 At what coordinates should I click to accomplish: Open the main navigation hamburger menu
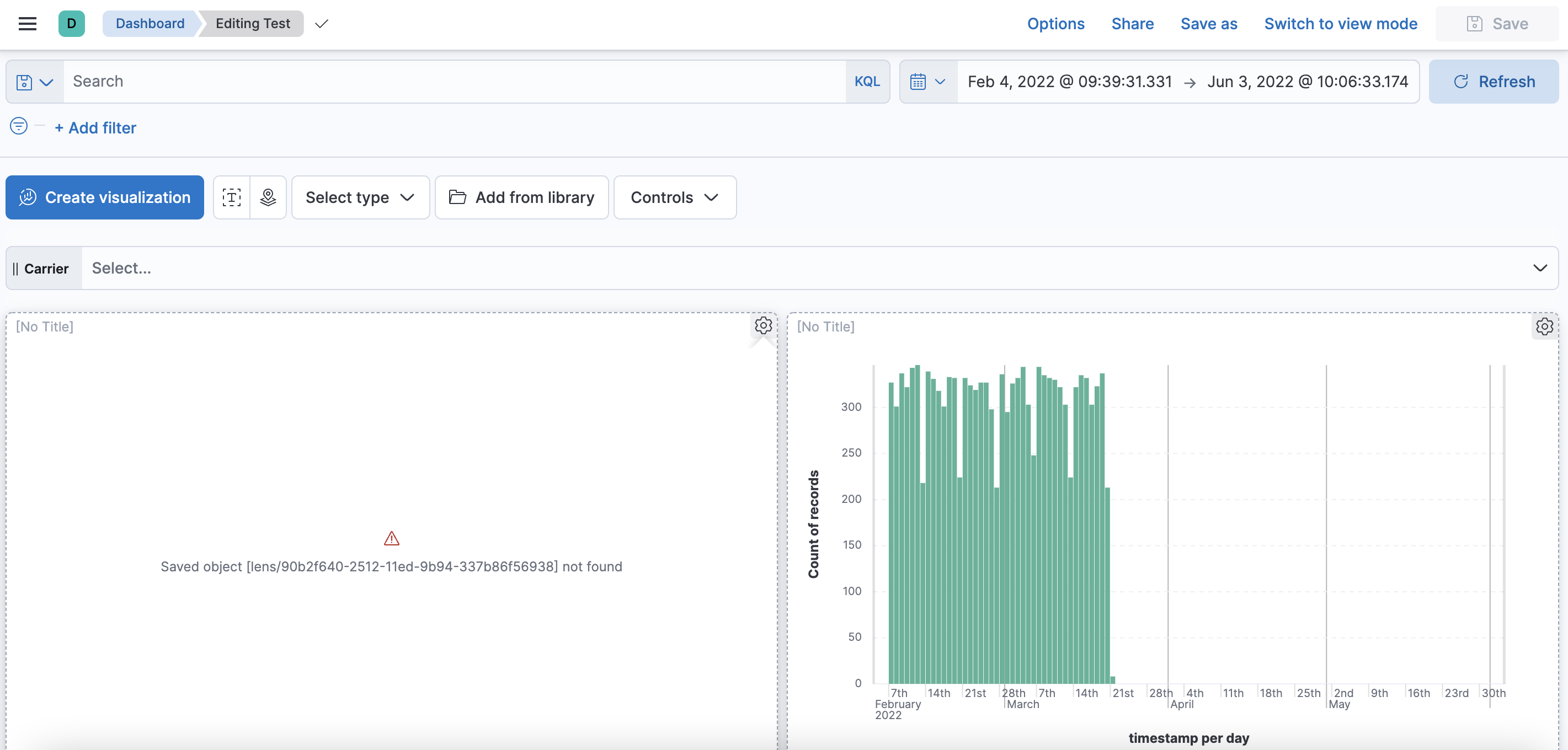coord(28,24)
